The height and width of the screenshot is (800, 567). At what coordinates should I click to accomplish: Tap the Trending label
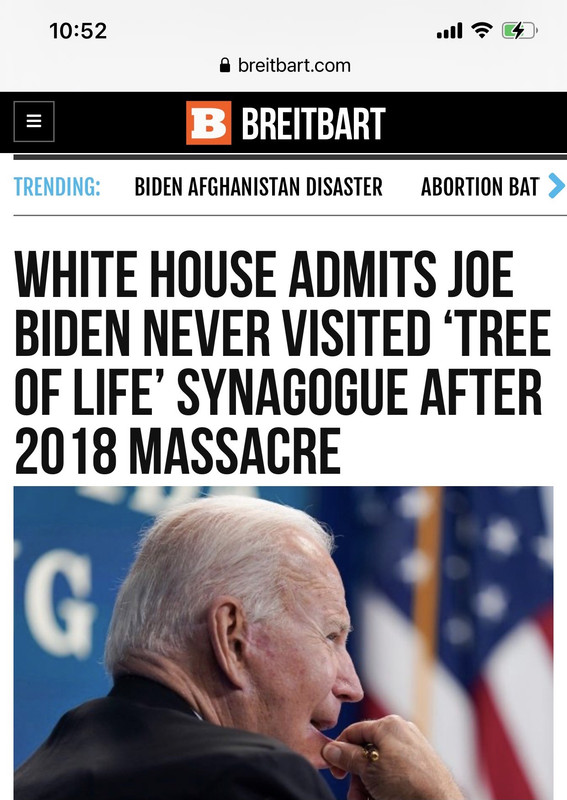coord(57,187)
